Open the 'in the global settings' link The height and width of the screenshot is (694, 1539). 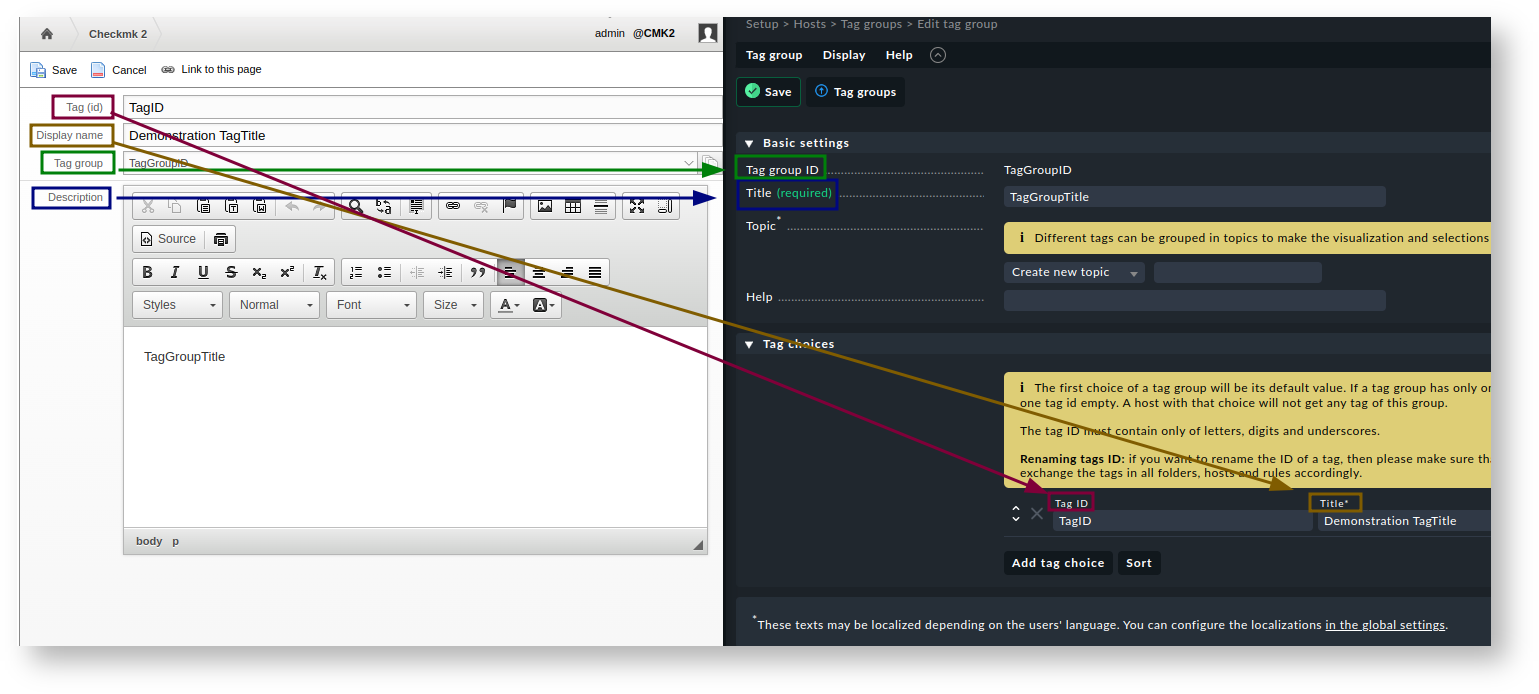coord(1385,625)
